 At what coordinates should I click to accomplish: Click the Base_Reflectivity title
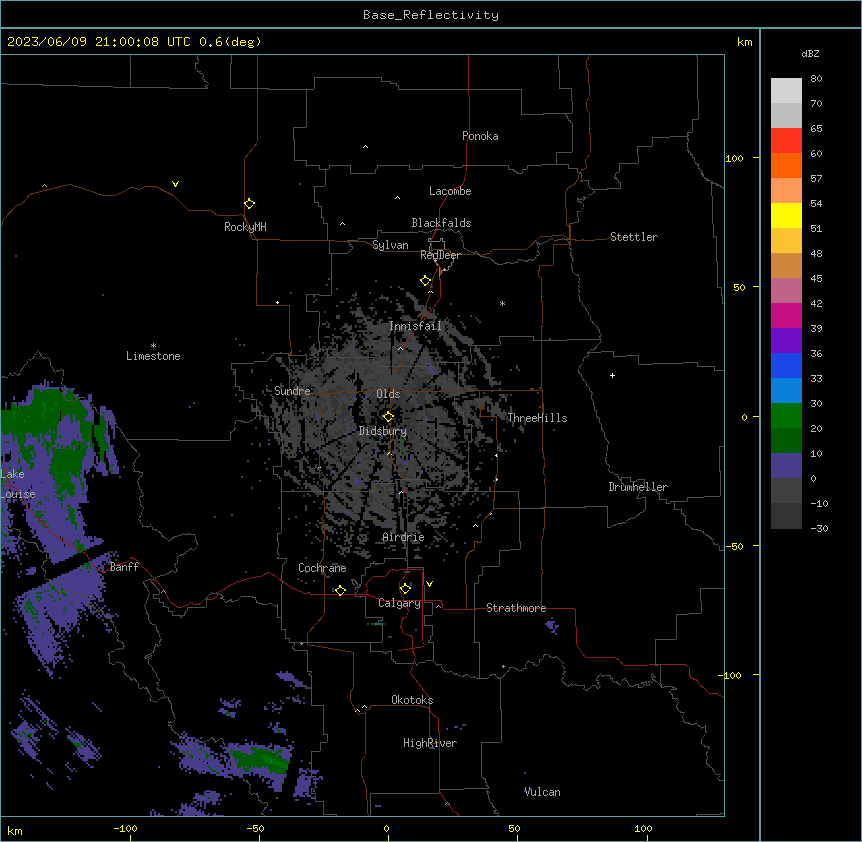[x=431, y=15]
